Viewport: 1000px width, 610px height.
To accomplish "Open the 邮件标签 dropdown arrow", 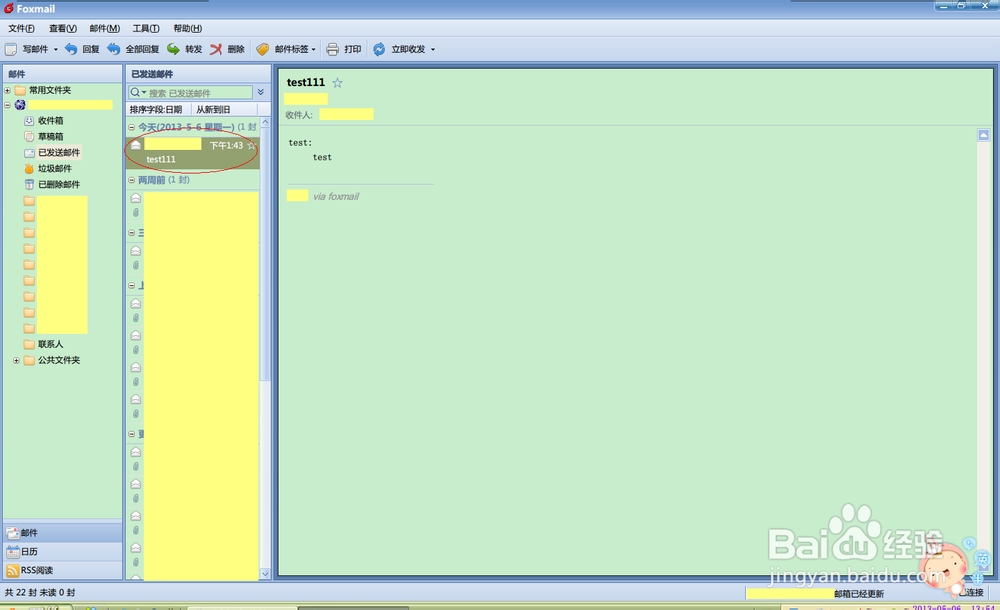I will (313, 49).
